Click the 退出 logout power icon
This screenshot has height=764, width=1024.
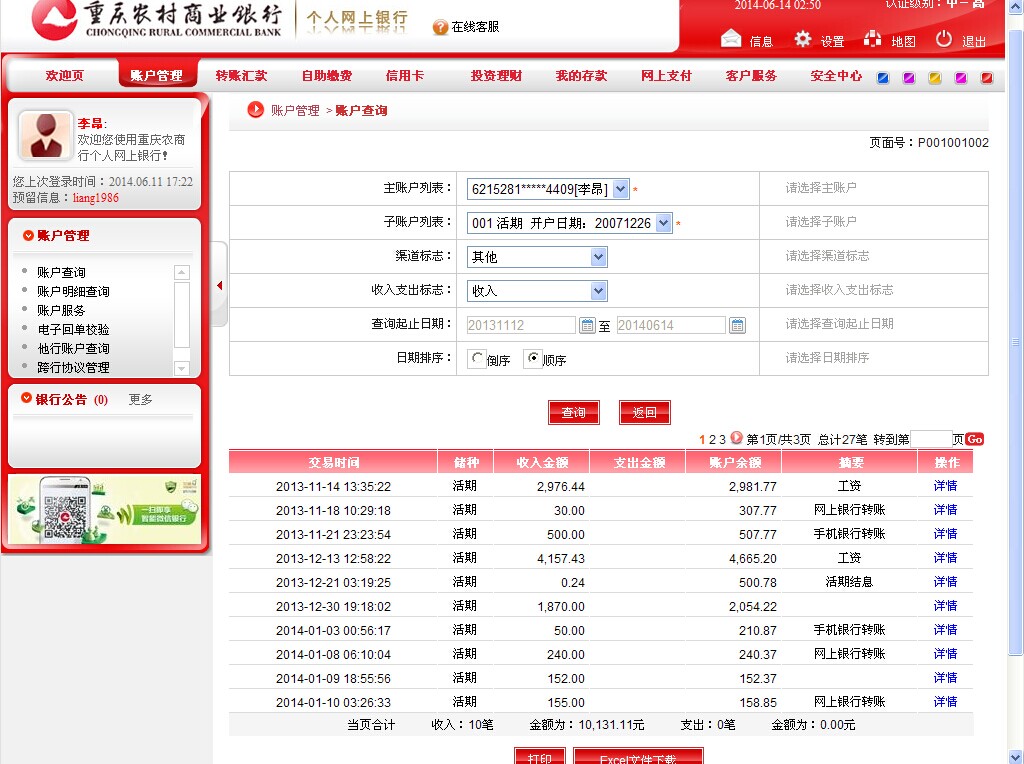coord(944,39)
